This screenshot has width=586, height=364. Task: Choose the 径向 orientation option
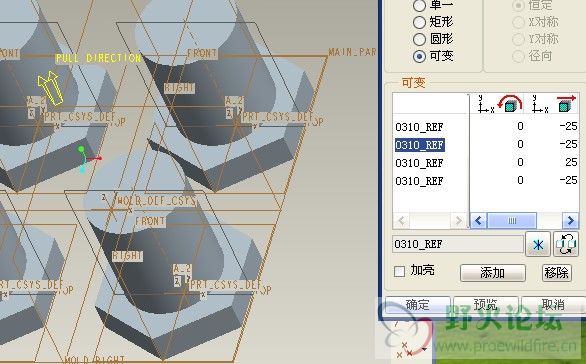tap(518, 56)
